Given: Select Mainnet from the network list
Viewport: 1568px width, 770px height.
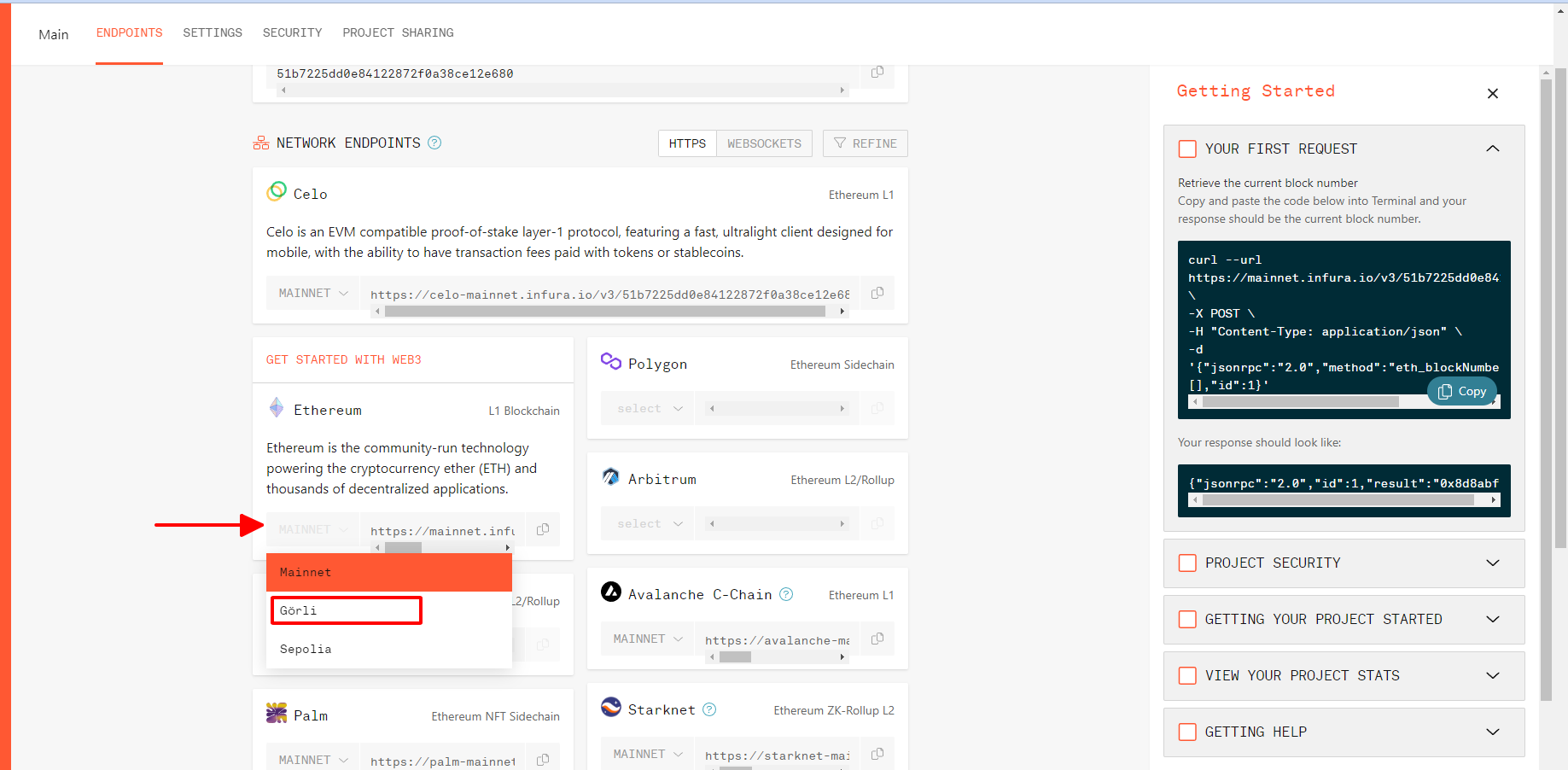Looking at the screenshot, I should (x=389, y=572).
